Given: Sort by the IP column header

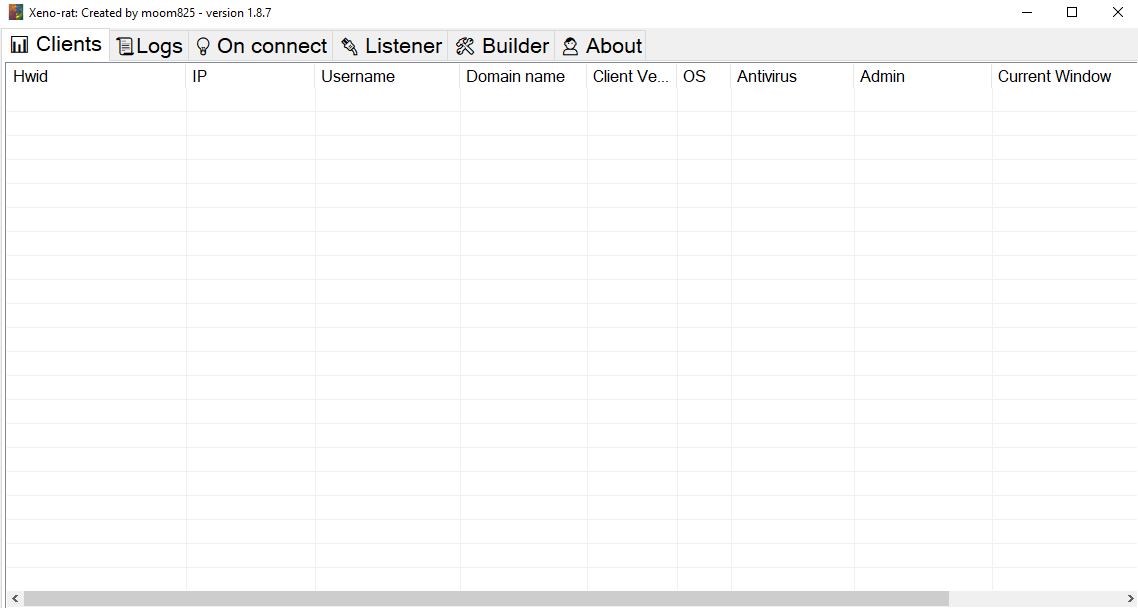Looking at the screenshot, I should 250,77.
